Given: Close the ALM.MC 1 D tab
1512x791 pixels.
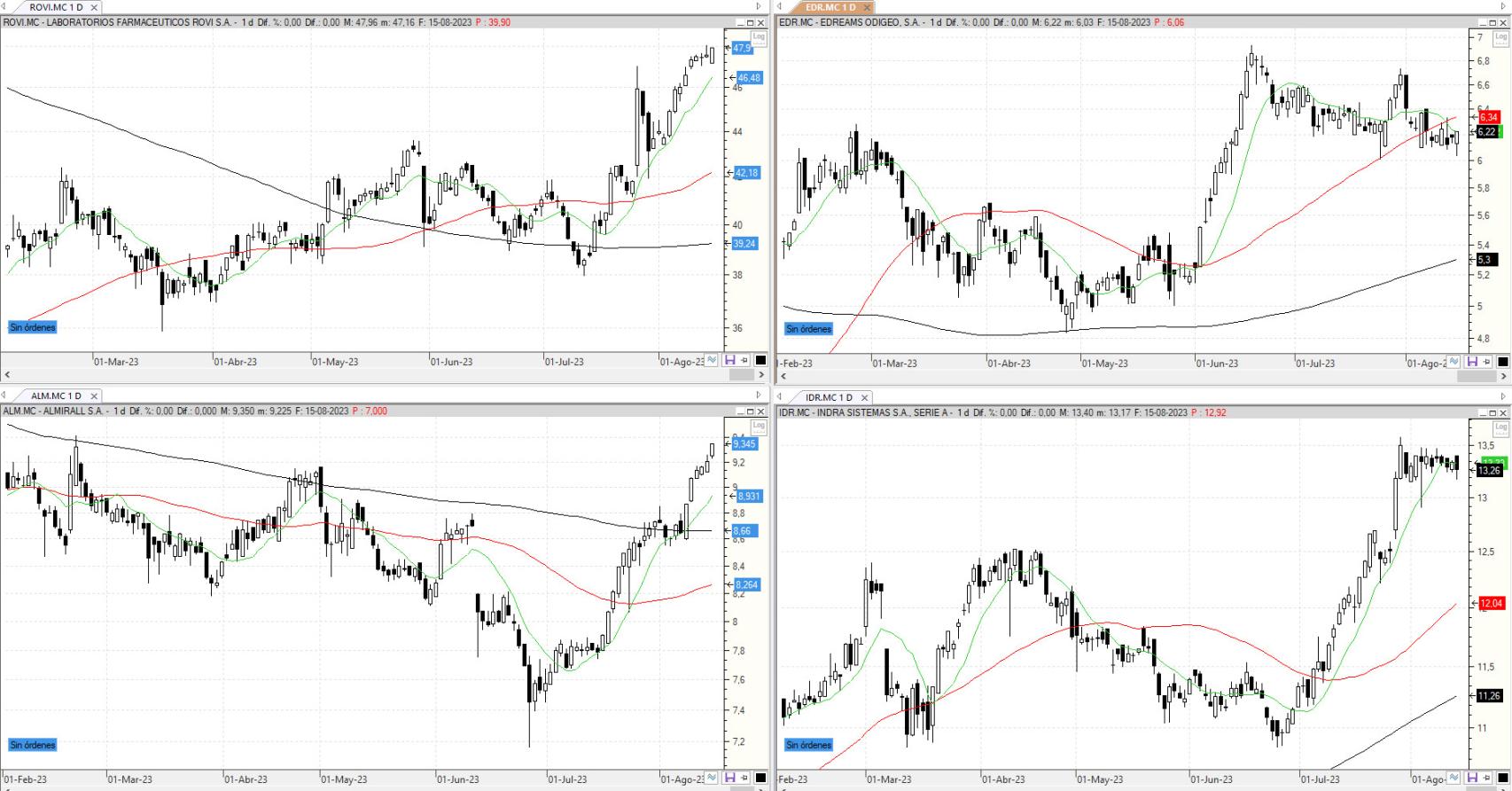Looking at the screenshot, I should click(x=93, y=396).
